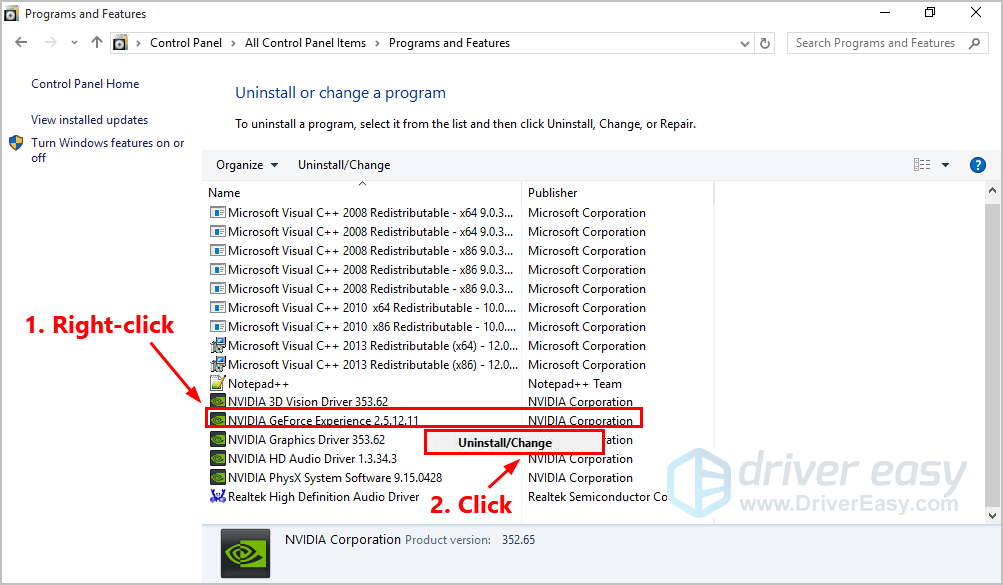Open All Control Panel Items breadcrumb

point(305,43)
